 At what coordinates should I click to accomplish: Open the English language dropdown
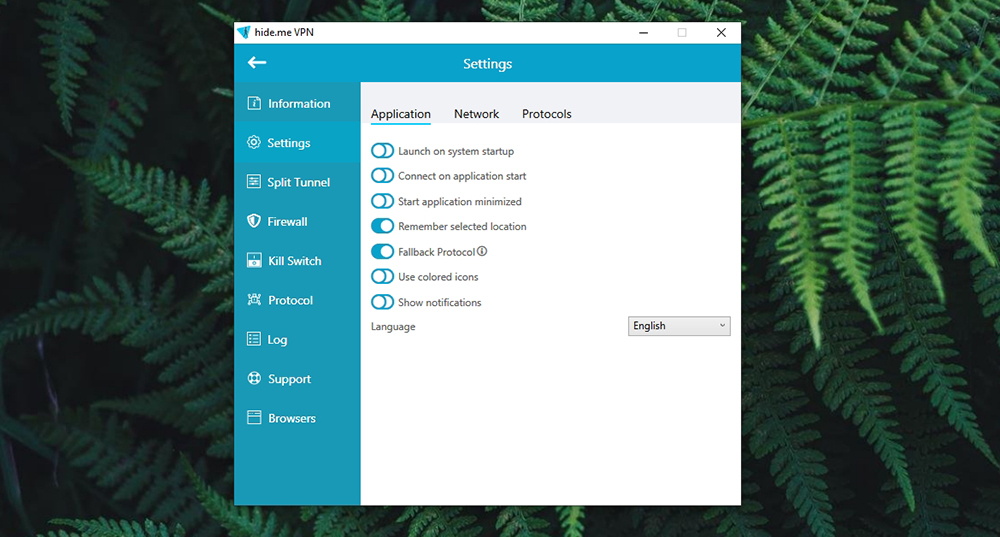pos(679,326)
